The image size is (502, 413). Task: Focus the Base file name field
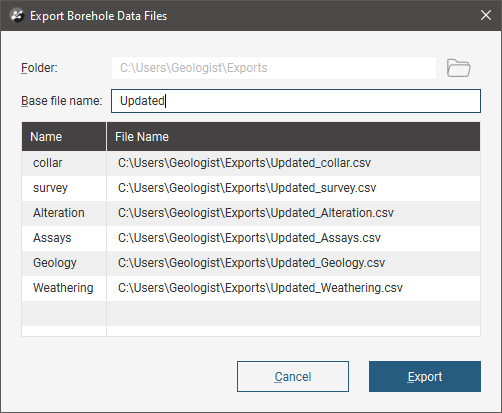pos(296,101)
